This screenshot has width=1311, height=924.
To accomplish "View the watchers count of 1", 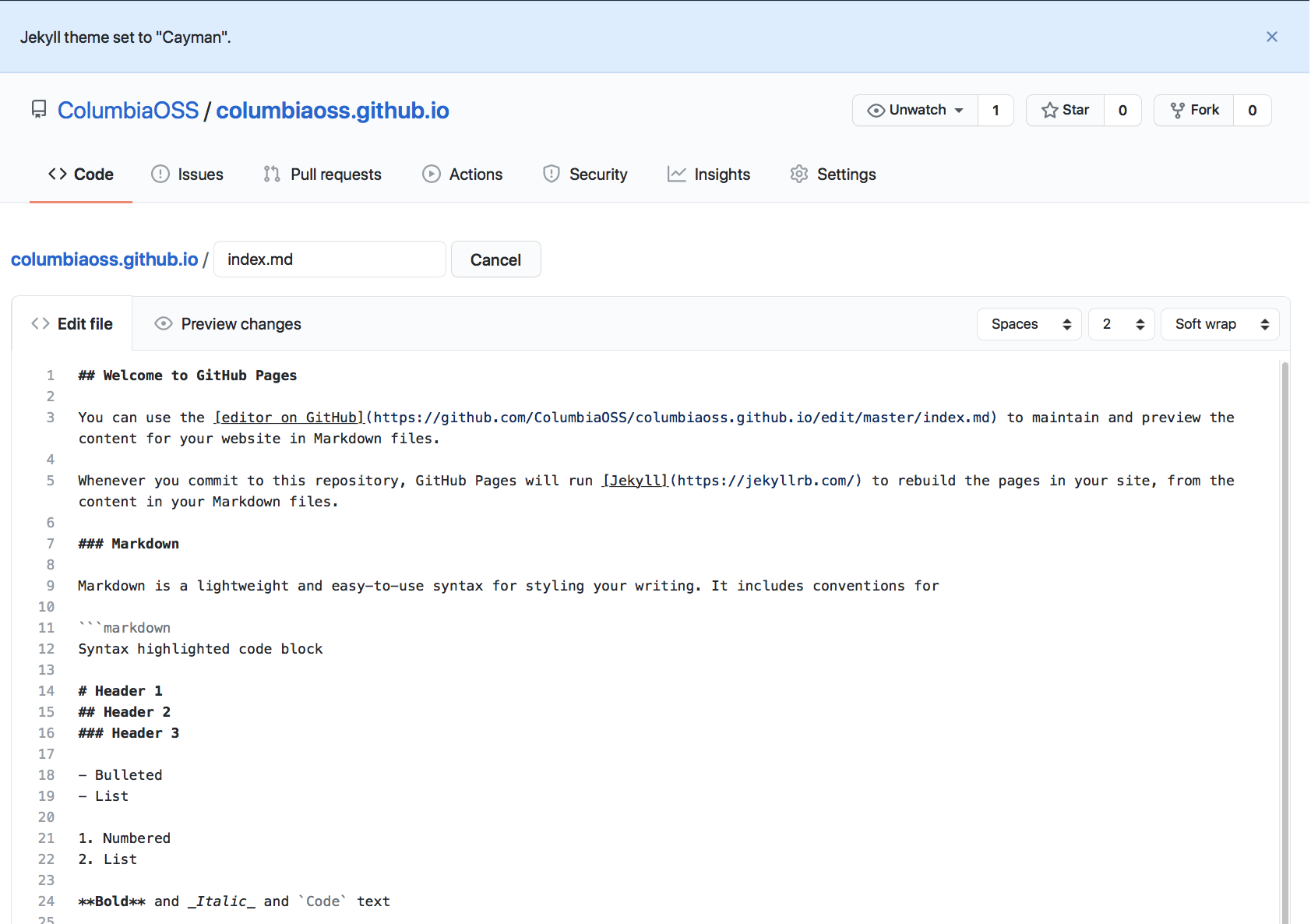I will [x=996, y=111].
